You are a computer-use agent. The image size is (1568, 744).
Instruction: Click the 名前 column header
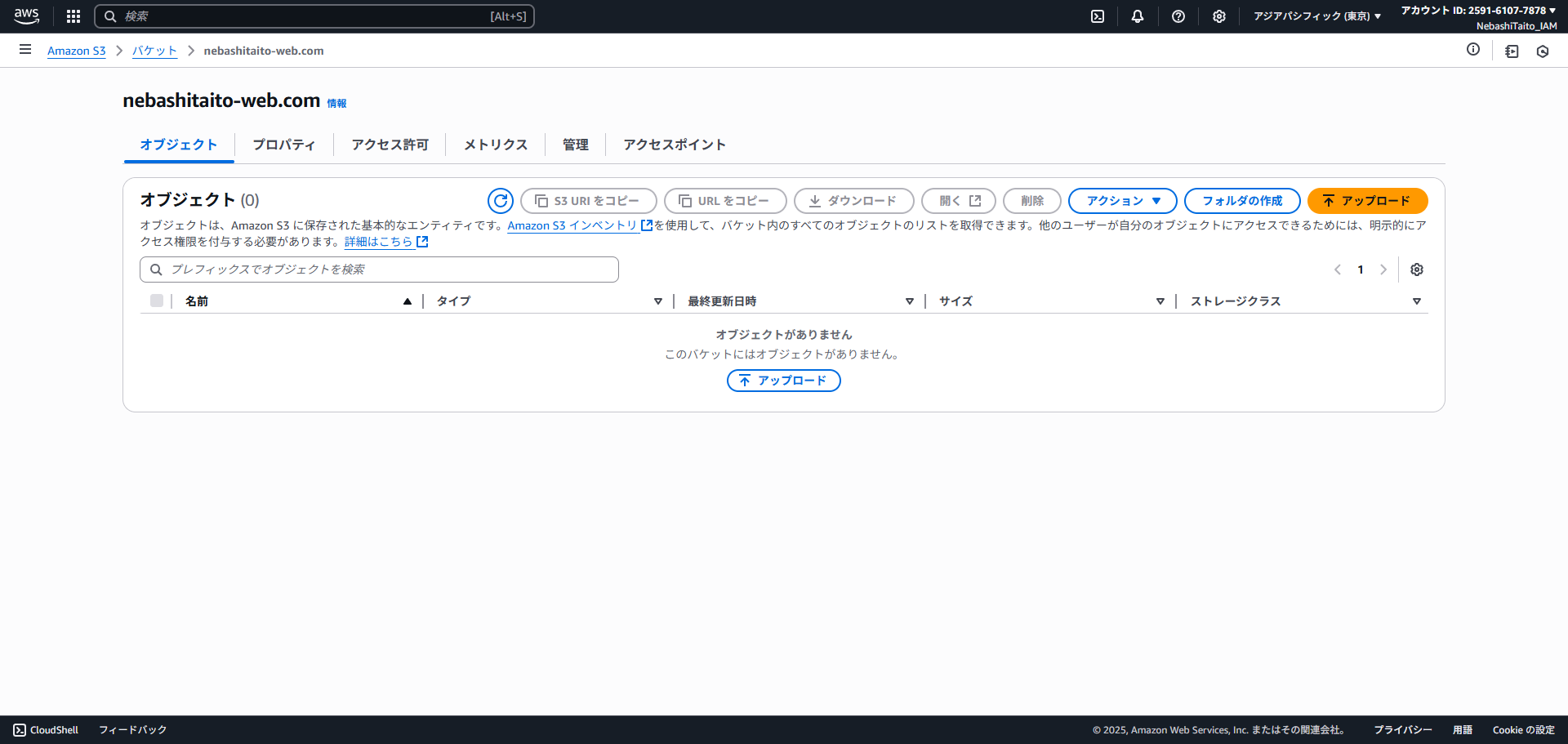pos(197,301)
